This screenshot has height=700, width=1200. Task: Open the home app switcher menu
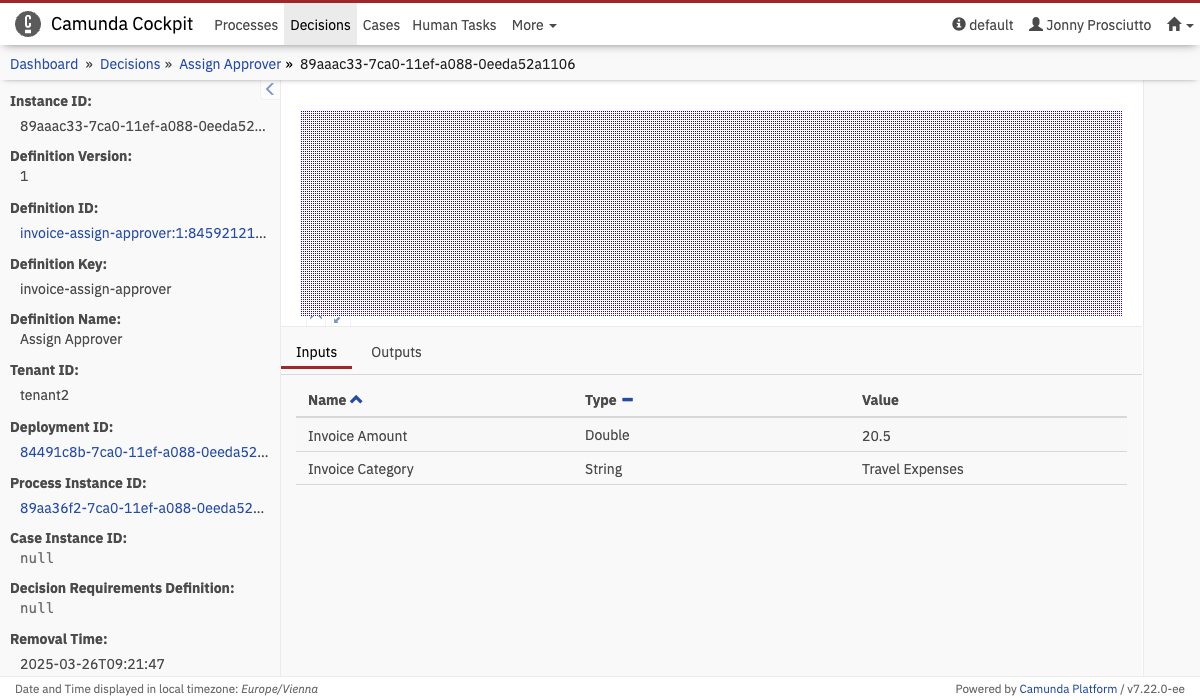(1179, 25)
